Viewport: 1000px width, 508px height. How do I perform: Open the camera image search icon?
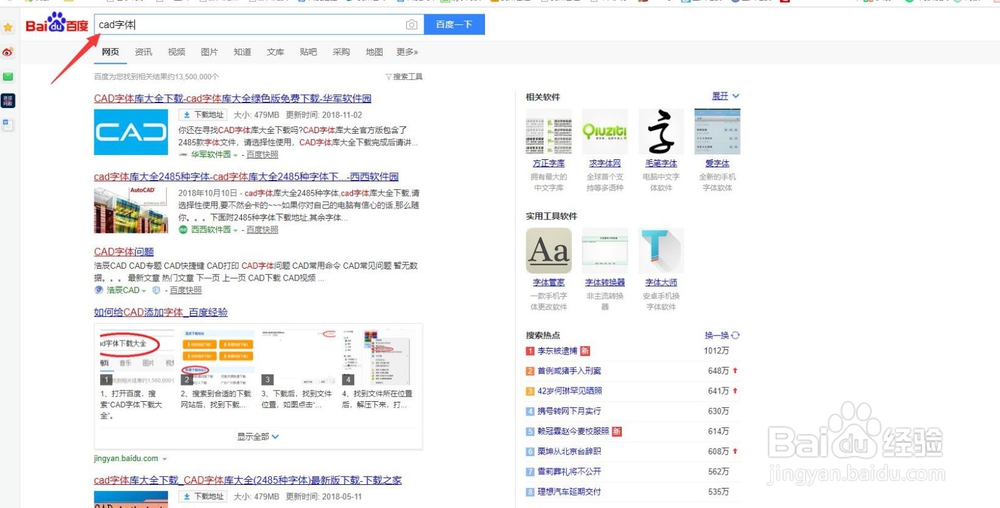click(x=412, y=25)
